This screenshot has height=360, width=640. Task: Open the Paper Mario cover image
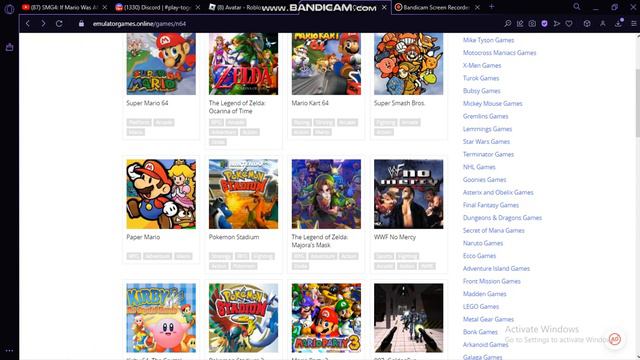pyautogui.click(x=161, y=194)
